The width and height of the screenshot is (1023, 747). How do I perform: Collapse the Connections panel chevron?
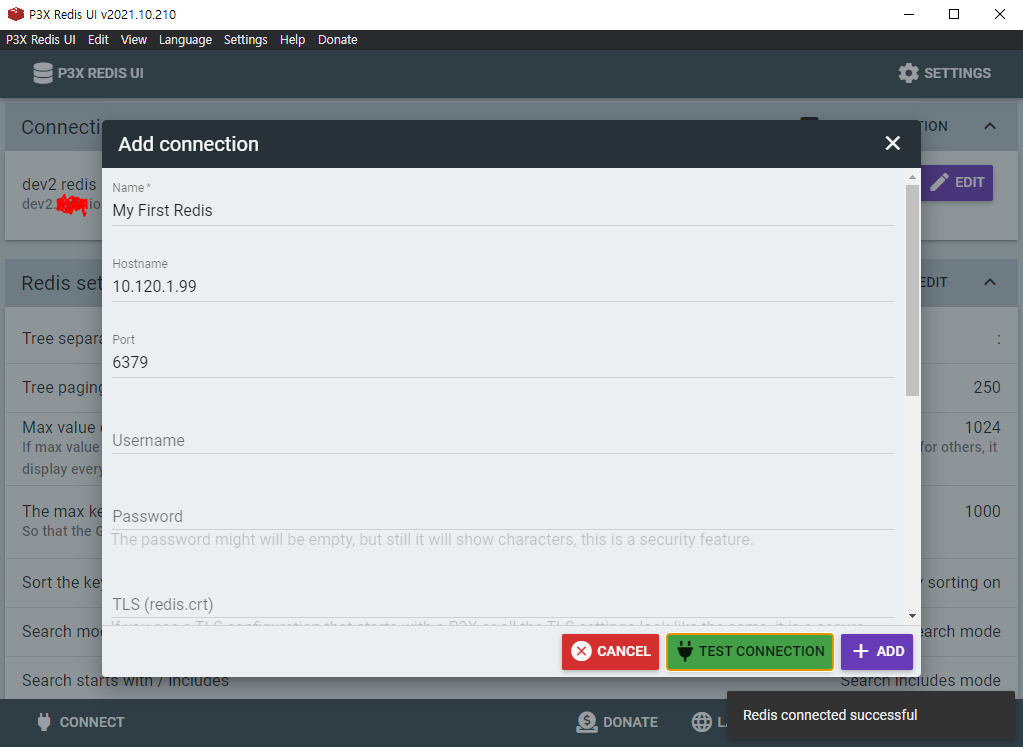(x=990, y=126)
